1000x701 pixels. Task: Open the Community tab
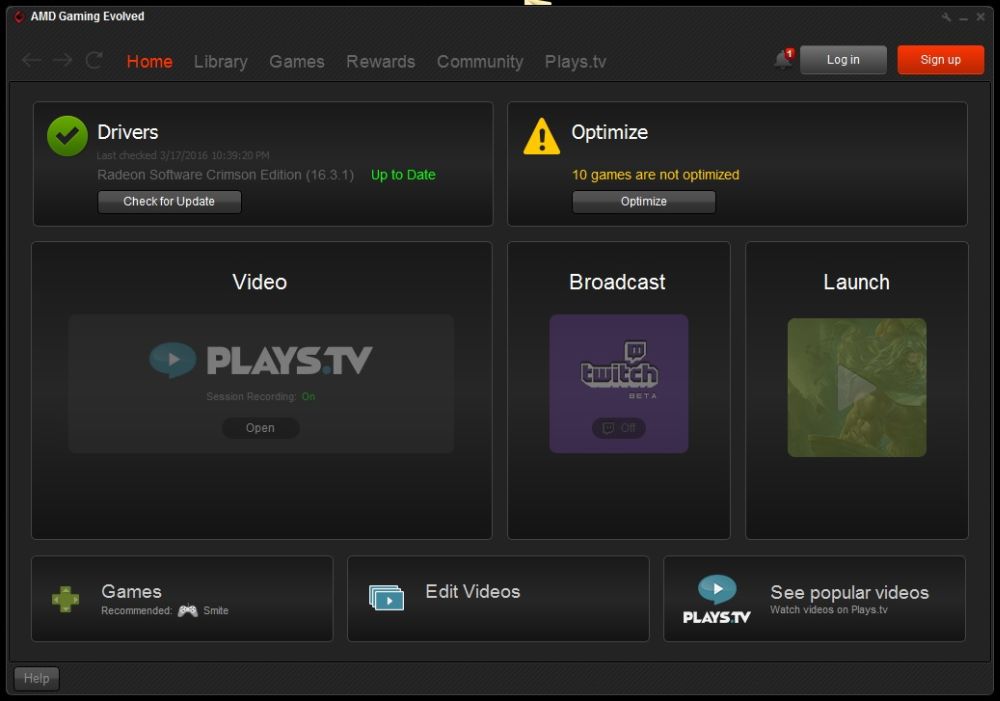point(480,61)
